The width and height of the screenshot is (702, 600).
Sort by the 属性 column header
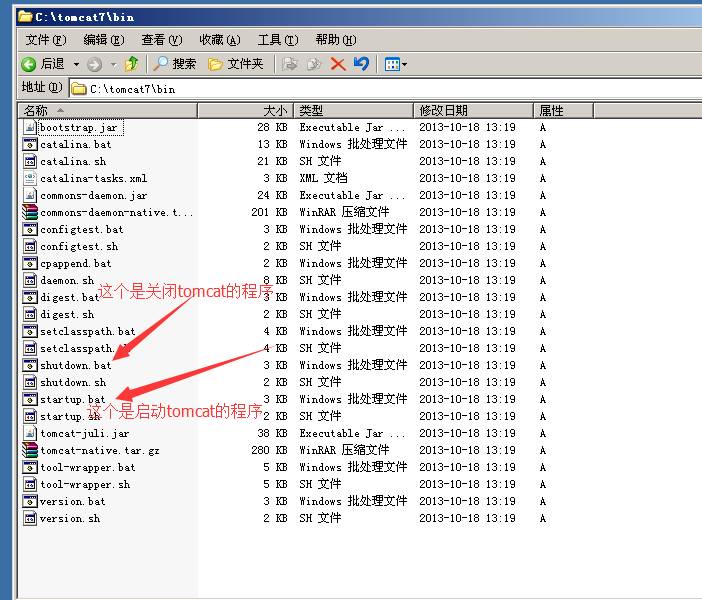tap(563, 110)
